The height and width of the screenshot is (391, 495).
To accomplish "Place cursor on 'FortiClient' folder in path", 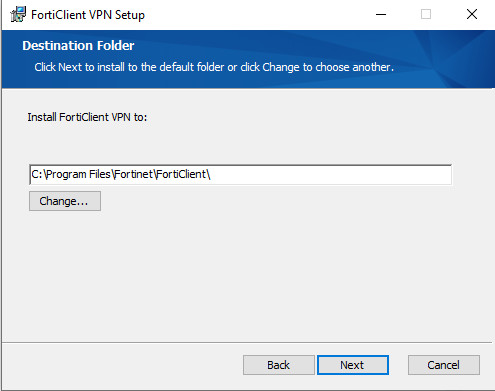I will 181,174.
